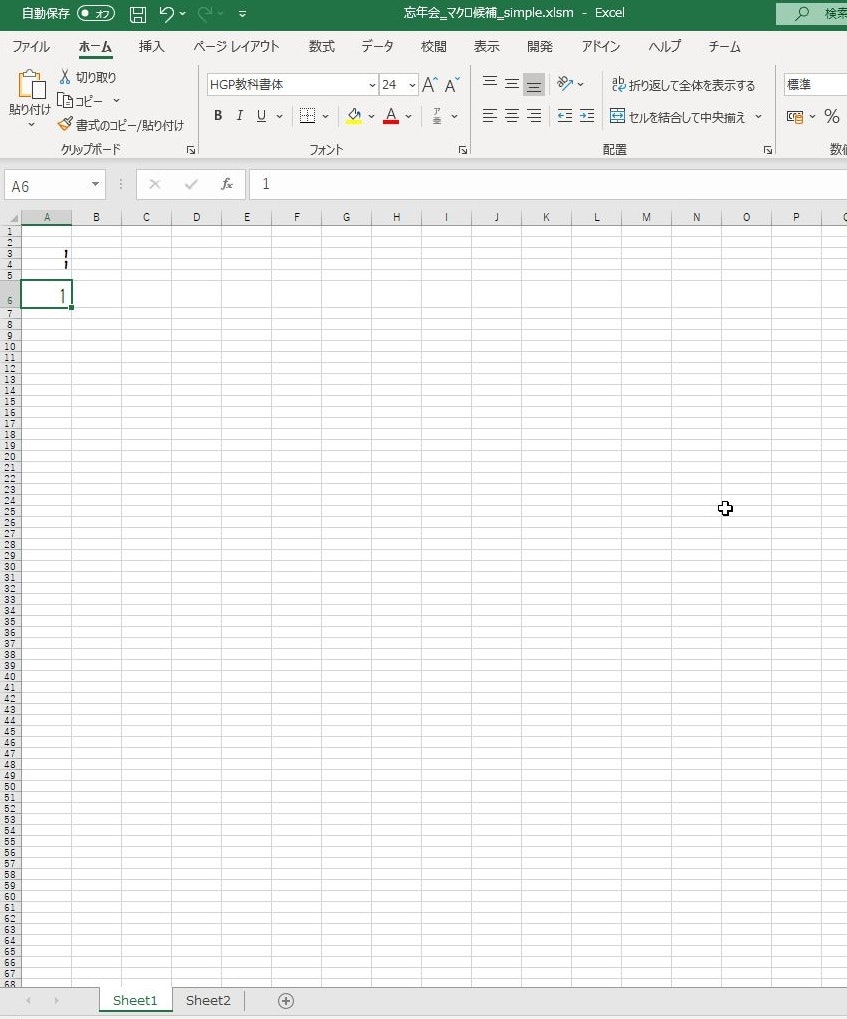Screen dimensions: 847x1019
Task: Switch to ページ レイアウト tab
Action: (x=236, y=47)
